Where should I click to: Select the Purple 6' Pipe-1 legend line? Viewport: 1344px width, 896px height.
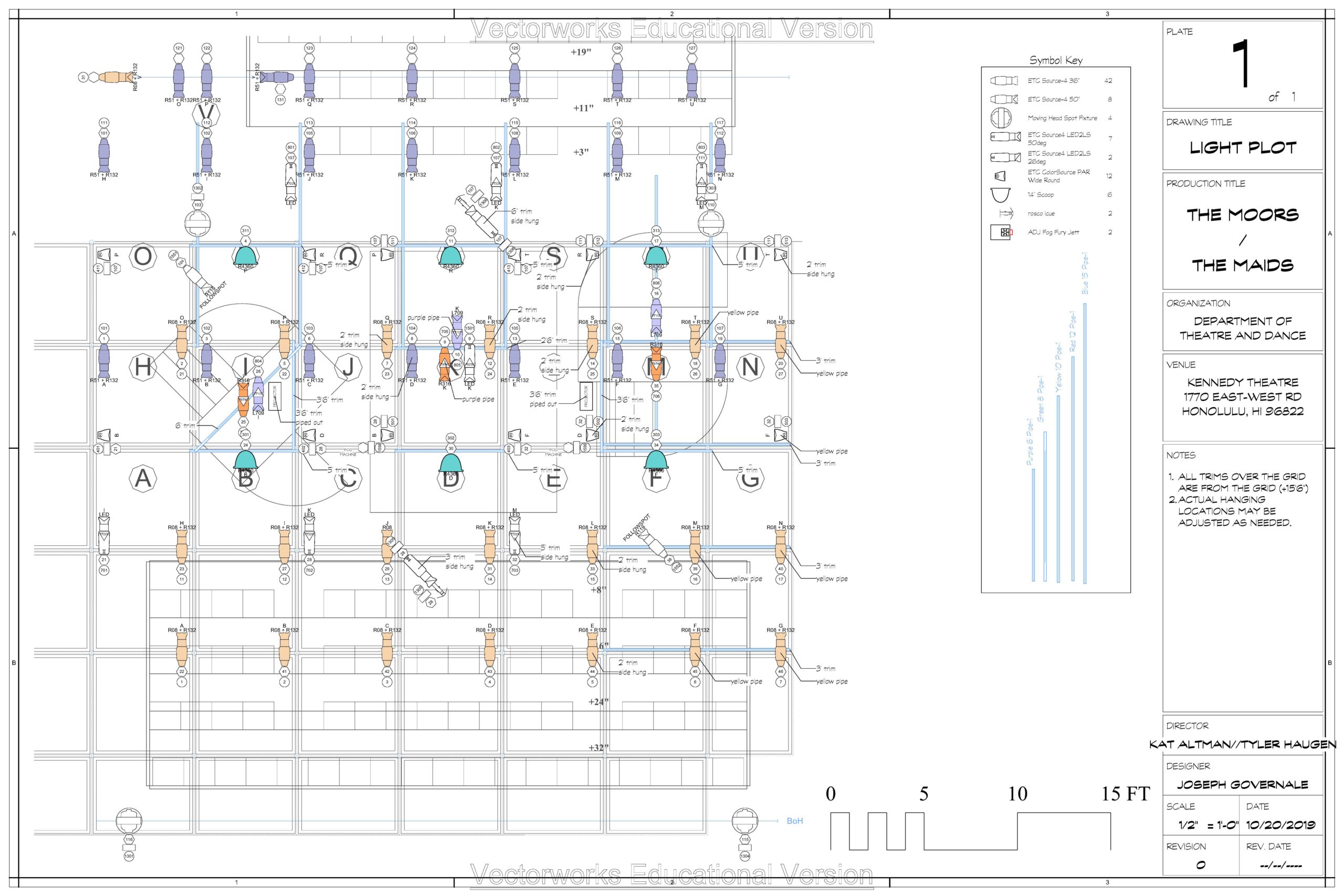tap(1033, 524)
